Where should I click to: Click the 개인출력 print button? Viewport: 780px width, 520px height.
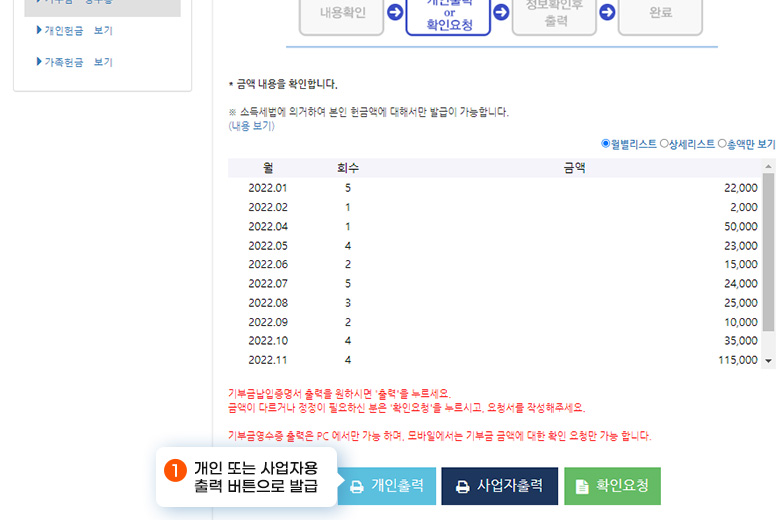386,486
